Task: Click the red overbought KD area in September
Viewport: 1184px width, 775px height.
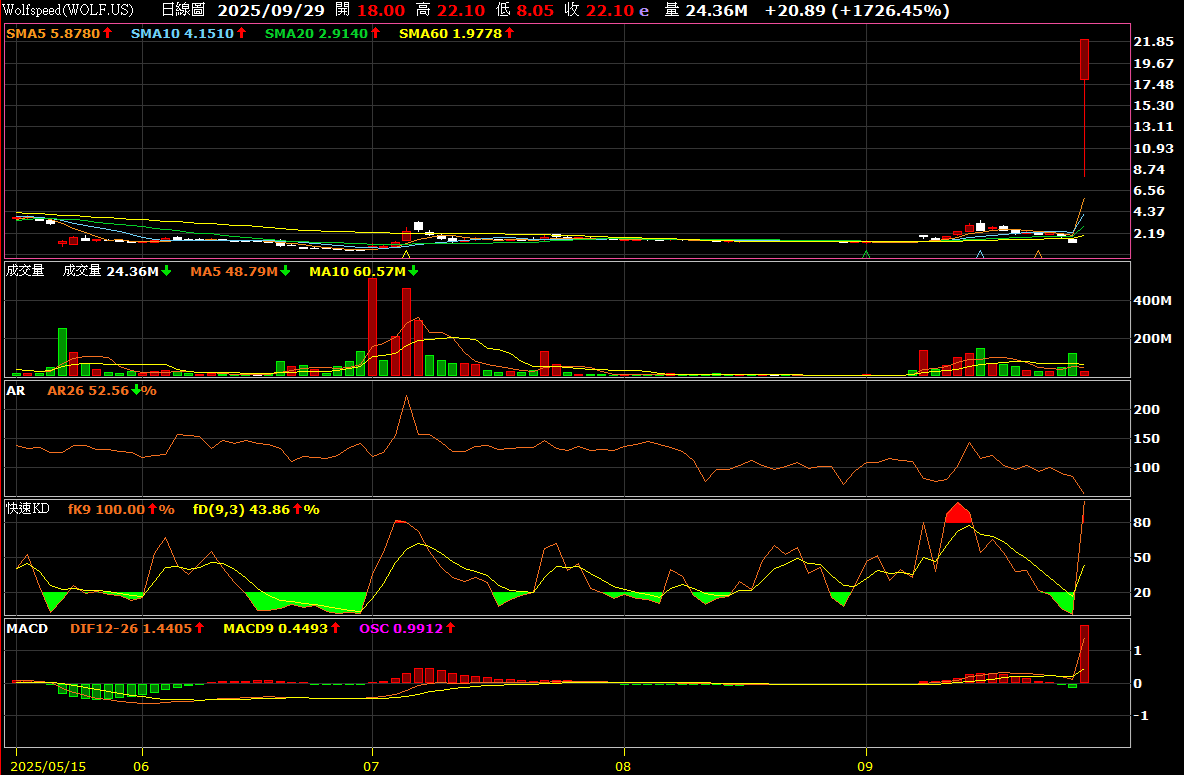Action: (x=958, y=513)
